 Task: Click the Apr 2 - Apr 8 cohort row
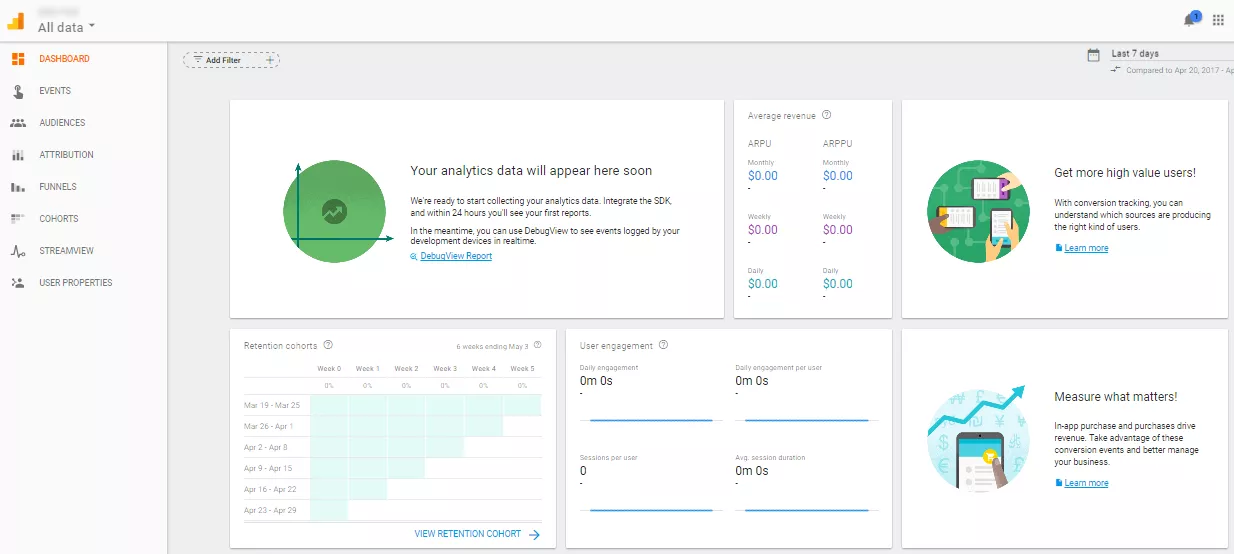coord(393,447)
